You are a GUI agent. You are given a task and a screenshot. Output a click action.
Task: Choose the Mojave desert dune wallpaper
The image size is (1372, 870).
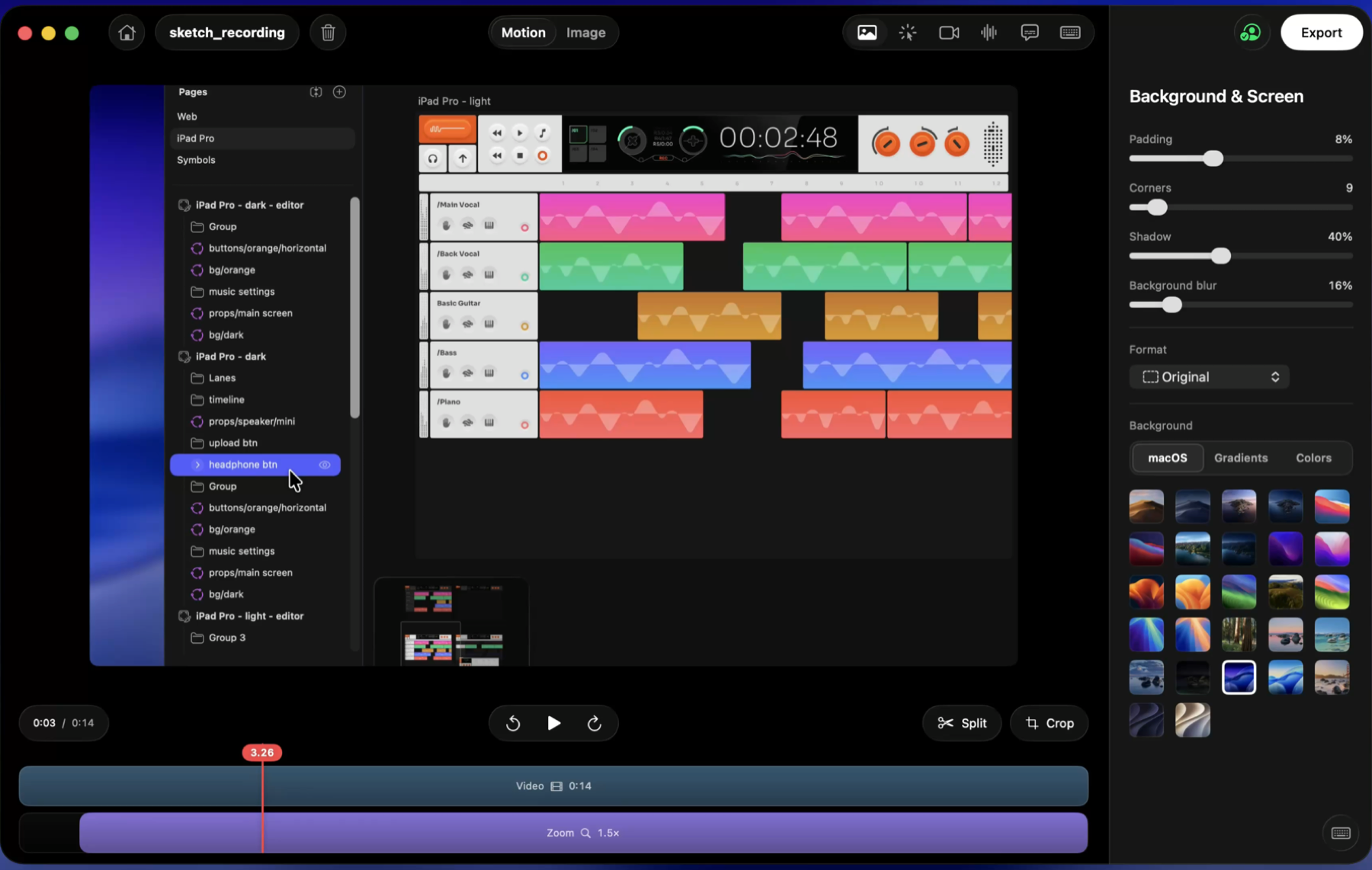pos(1146,507)
